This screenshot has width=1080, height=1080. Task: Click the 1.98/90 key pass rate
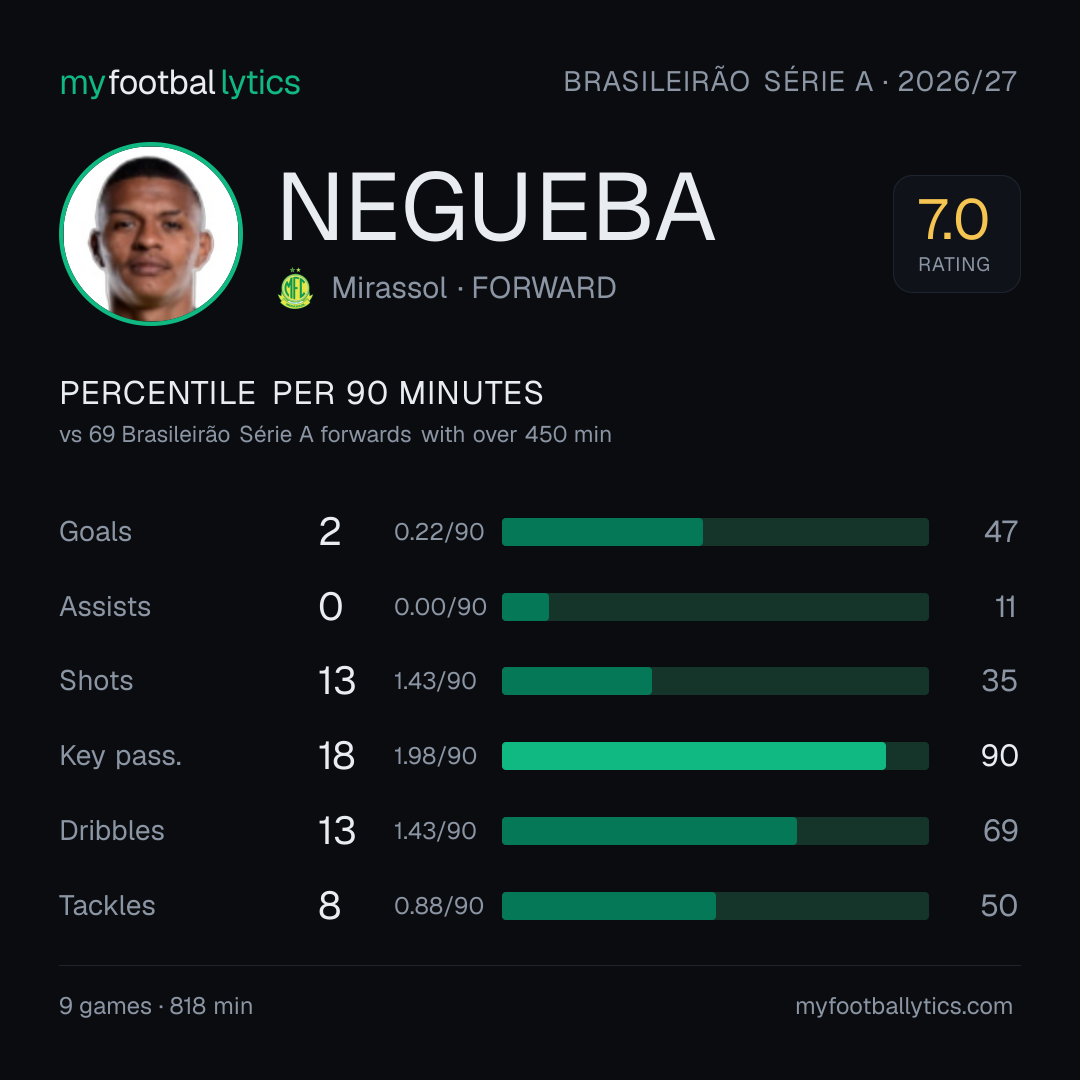click(x=435, y=756)
